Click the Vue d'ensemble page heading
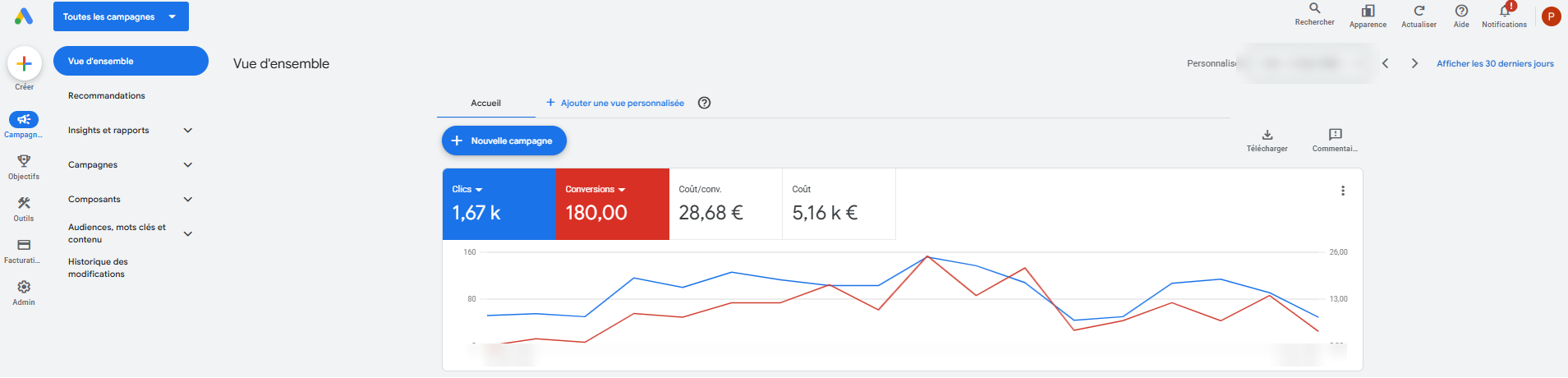Image resolution: width=1568 pixels, height=378 pixels. [x=281, y=63]
